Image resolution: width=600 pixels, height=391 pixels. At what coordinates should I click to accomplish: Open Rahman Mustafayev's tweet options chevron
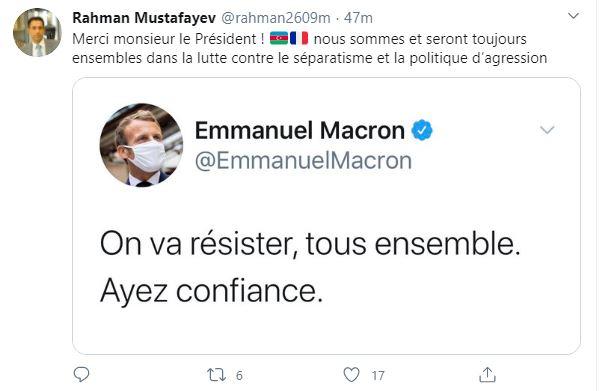(x=573, y=16)
